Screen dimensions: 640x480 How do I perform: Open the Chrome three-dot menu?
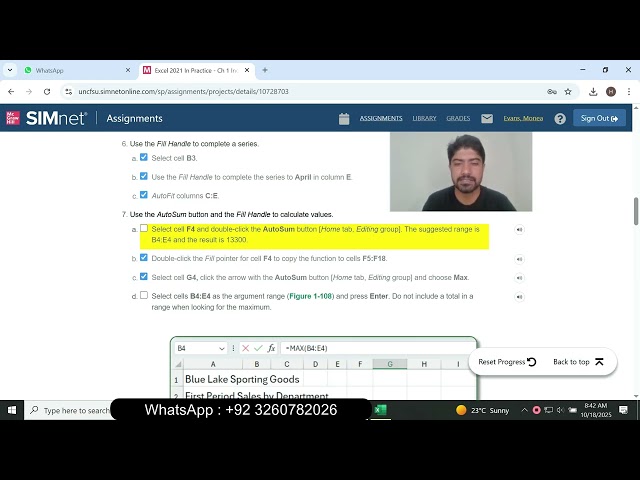(x=629, y=91)
